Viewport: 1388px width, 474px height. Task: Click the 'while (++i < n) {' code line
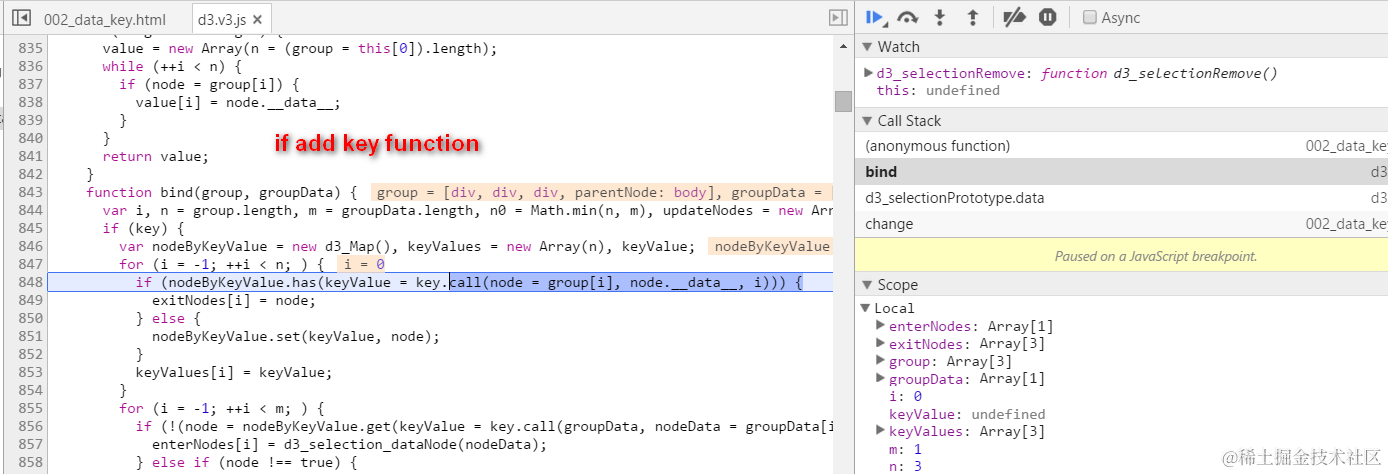click(x=172, y=66)
